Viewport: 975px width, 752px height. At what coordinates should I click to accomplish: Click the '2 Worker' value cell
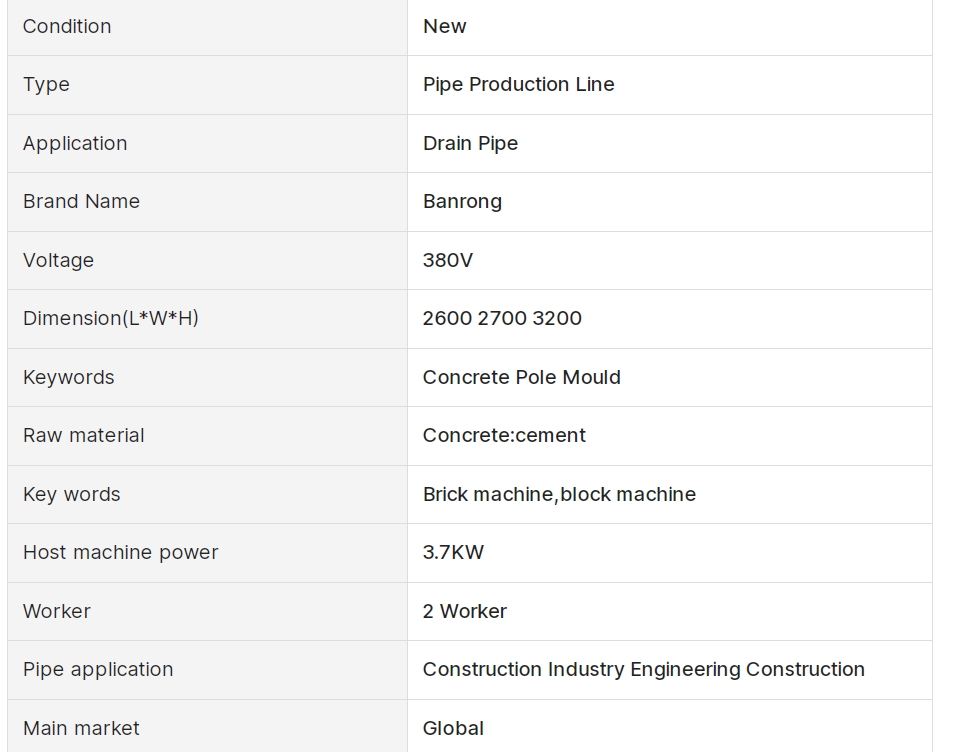[x=464, y=611]
